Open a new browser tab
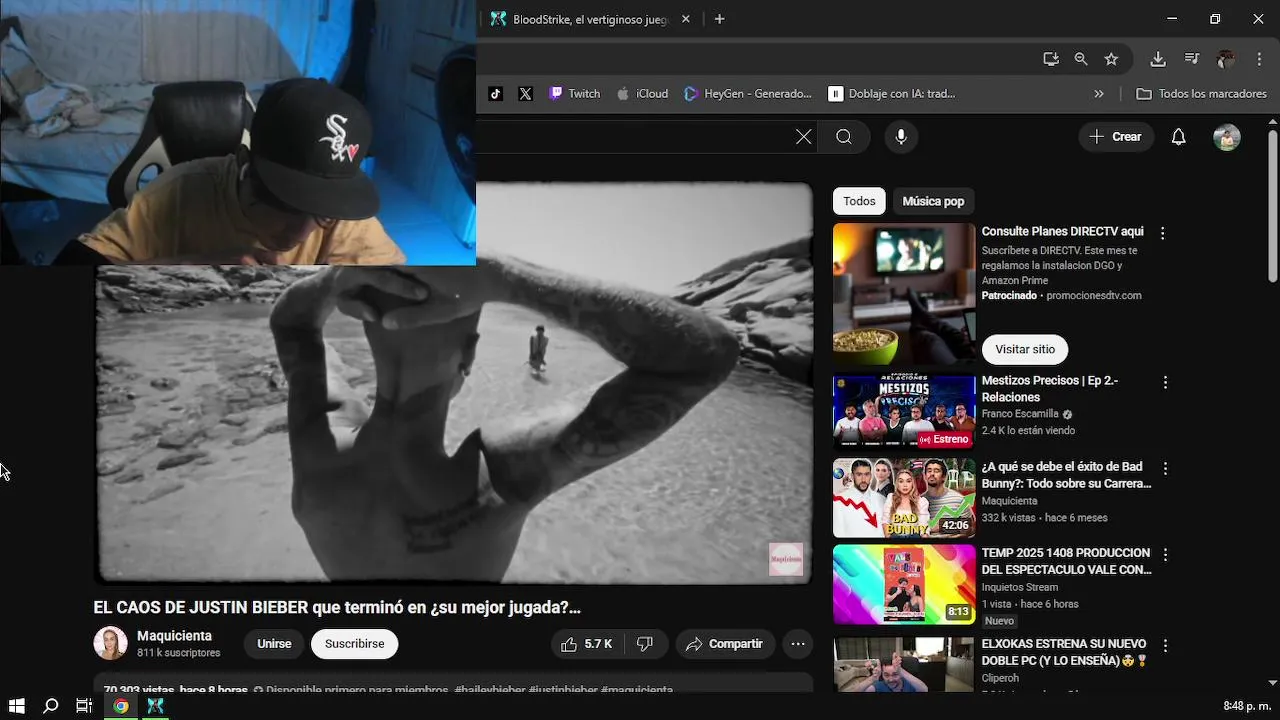Image resolution: width=1280 pixels, height=720 pixels. tap(719, 19)
